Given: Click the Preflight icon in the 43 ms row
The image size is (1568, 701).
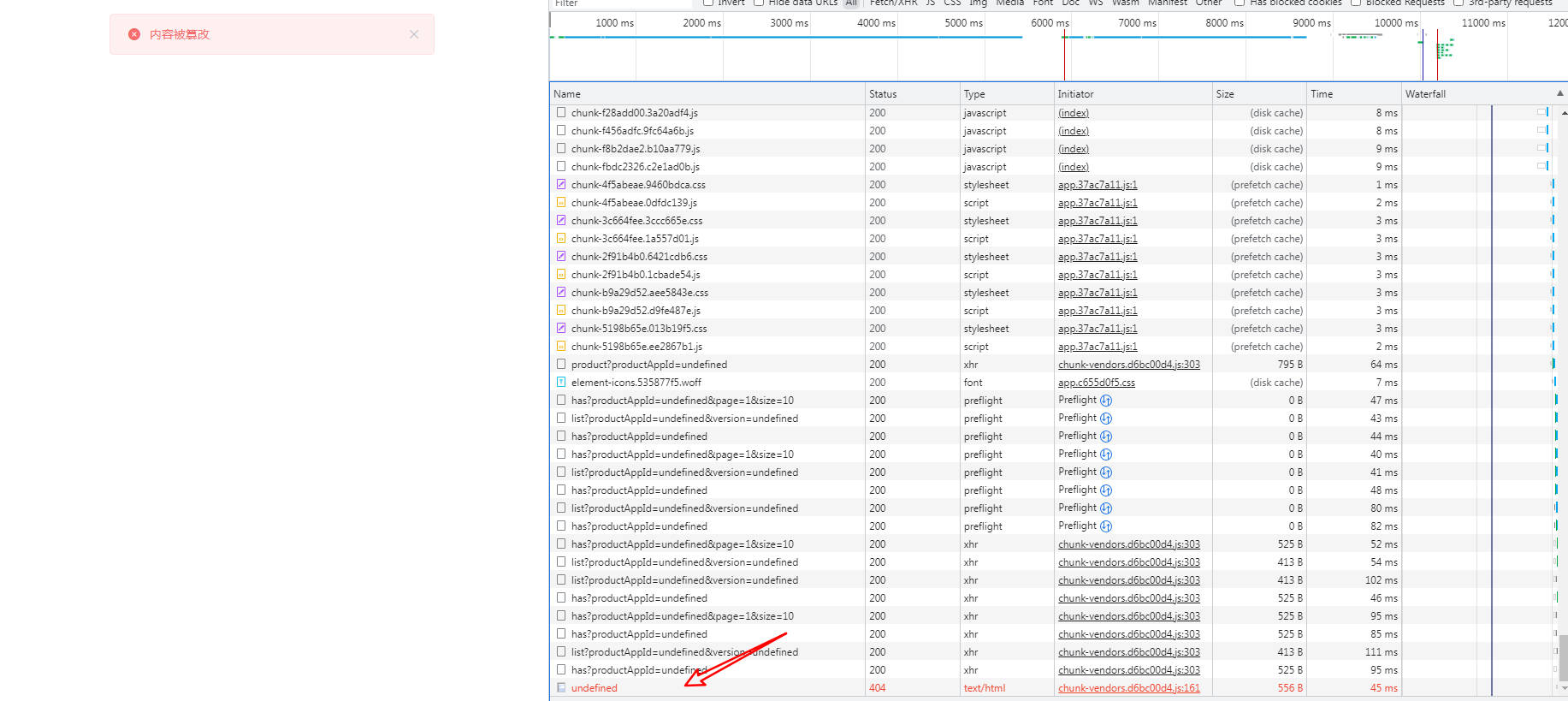Looking at the screenshot, I should (x=1106, y=419).
